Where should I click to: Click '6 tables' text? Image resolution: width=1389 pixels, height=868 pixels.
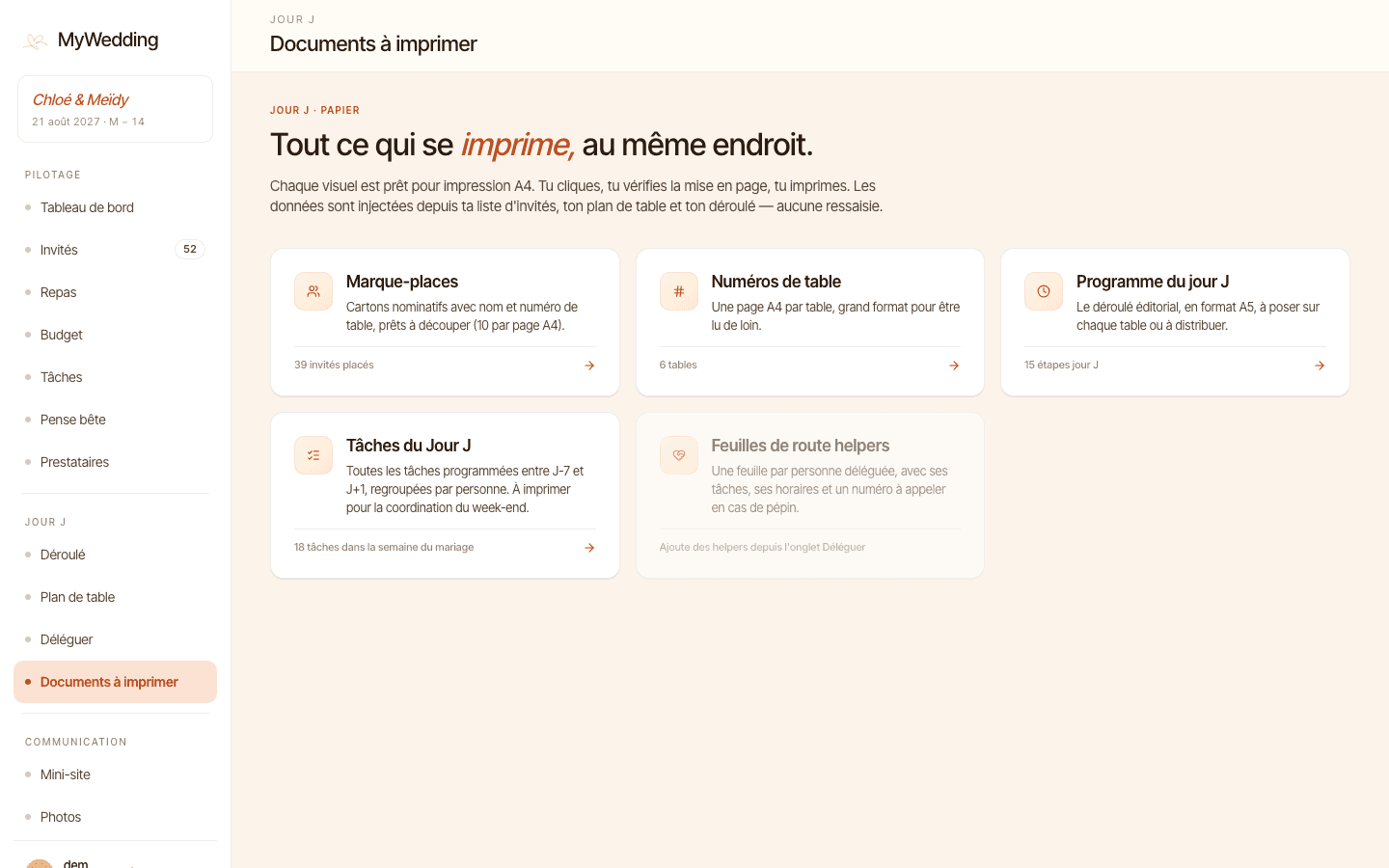point(678,365)
